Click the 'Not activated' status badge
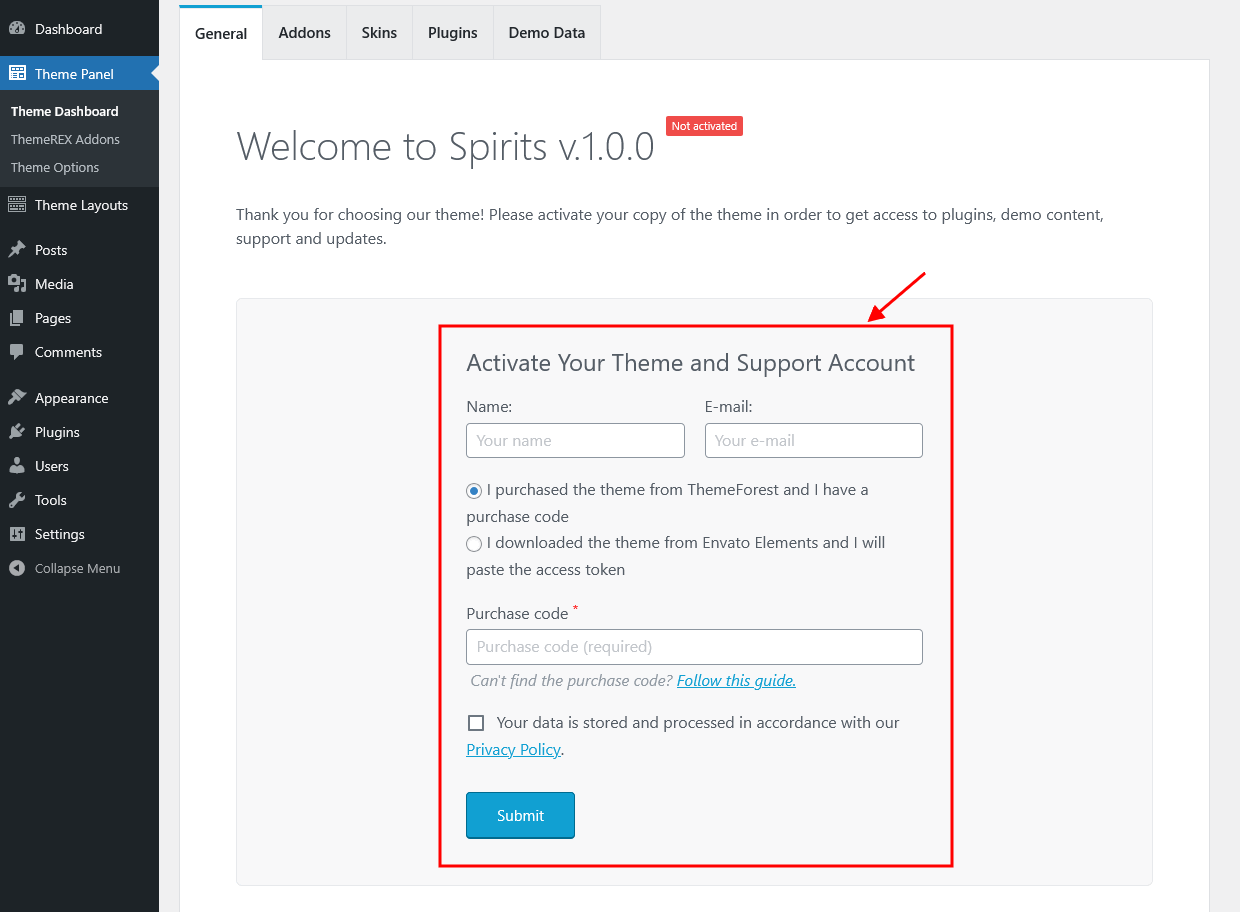The width and height of the screenshot is (1240, 912). coord(704,126)
